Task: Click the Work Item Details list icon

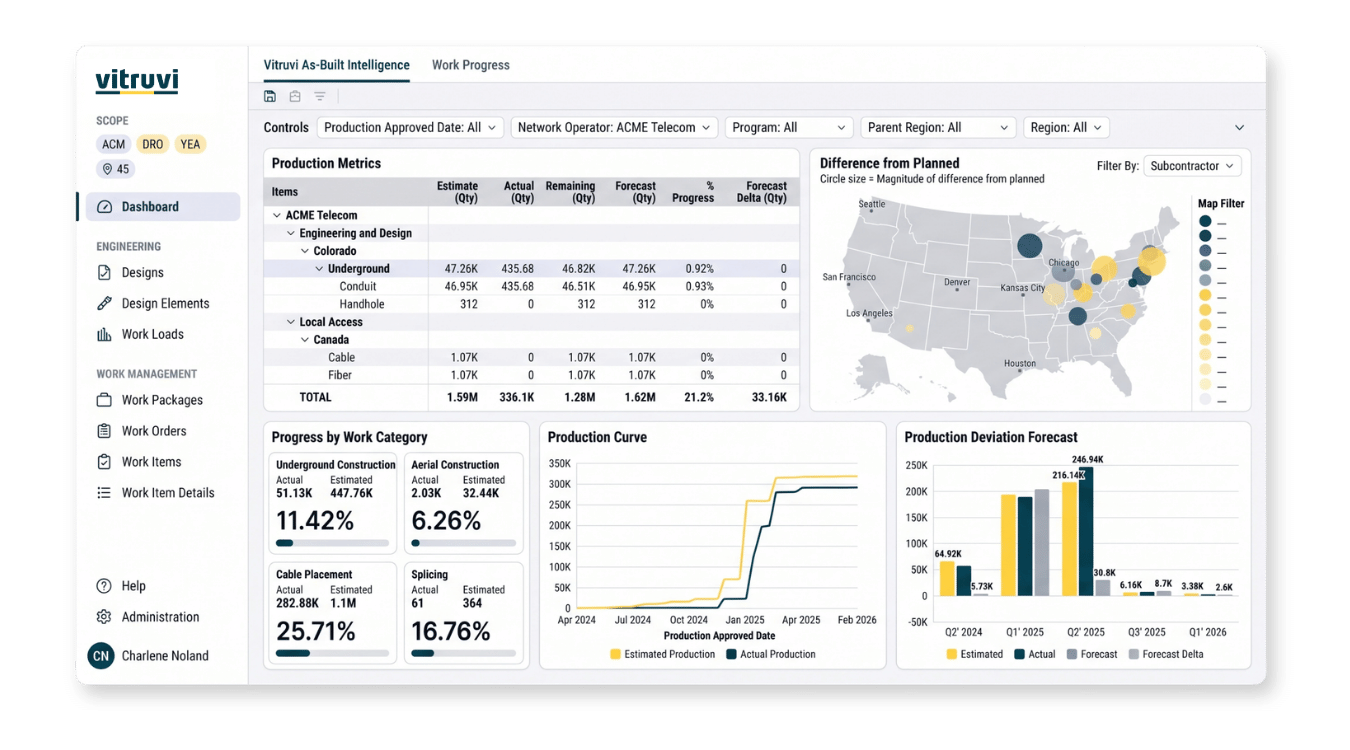Action: (104, 493)
